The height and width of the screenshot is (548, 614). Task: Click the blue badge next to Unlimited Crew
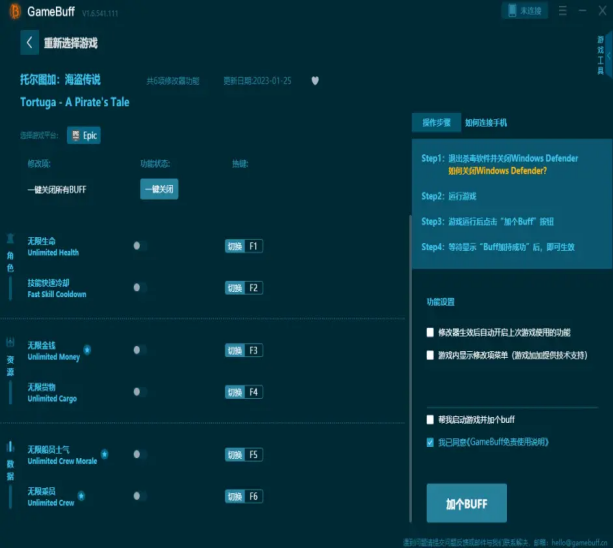pyautogui.click(x=81, y=496)
